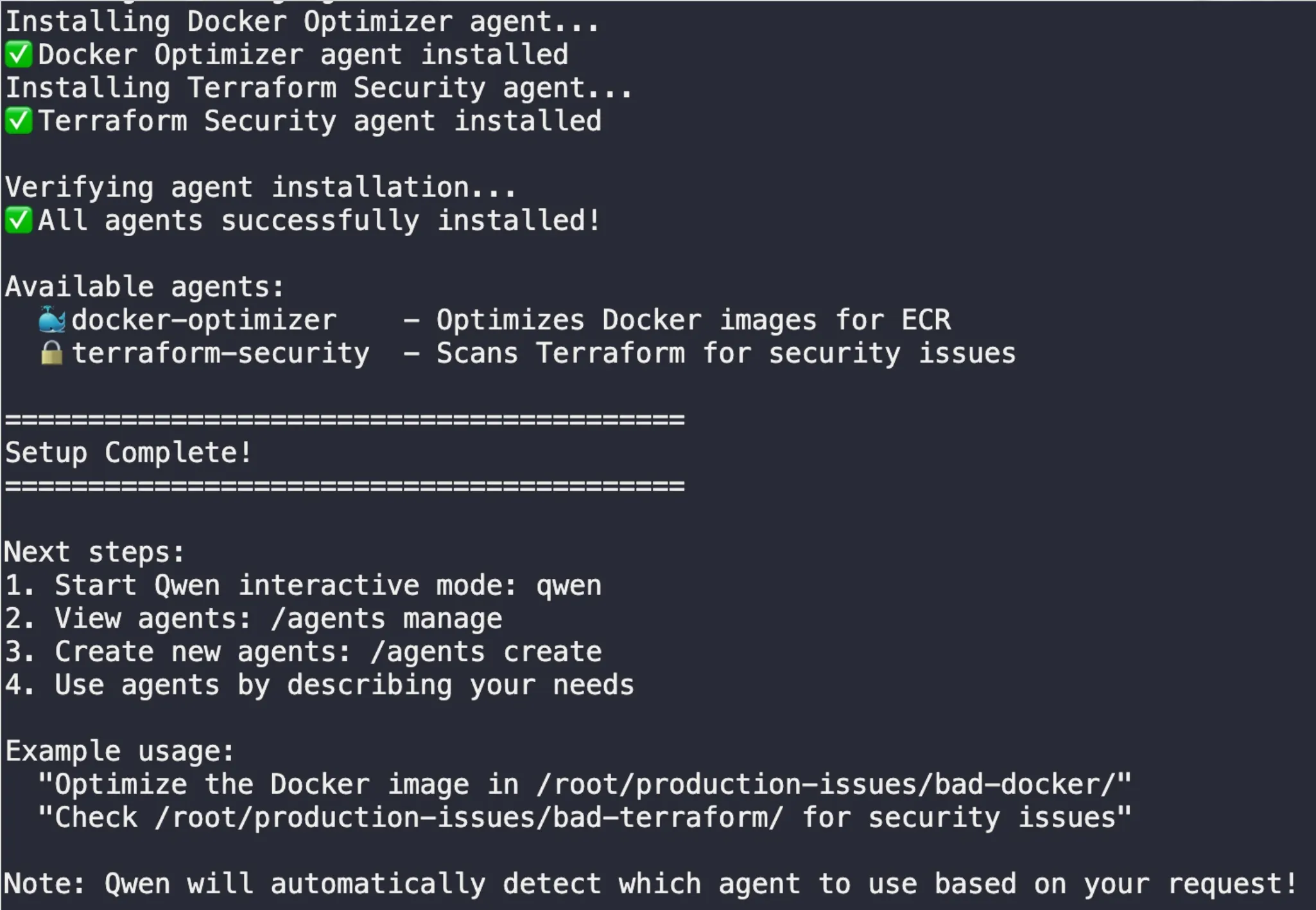The width and height of the screenshot is (1316, 910).
Task: Click the lock emoji before terraform-security
Action: (51, 353)
